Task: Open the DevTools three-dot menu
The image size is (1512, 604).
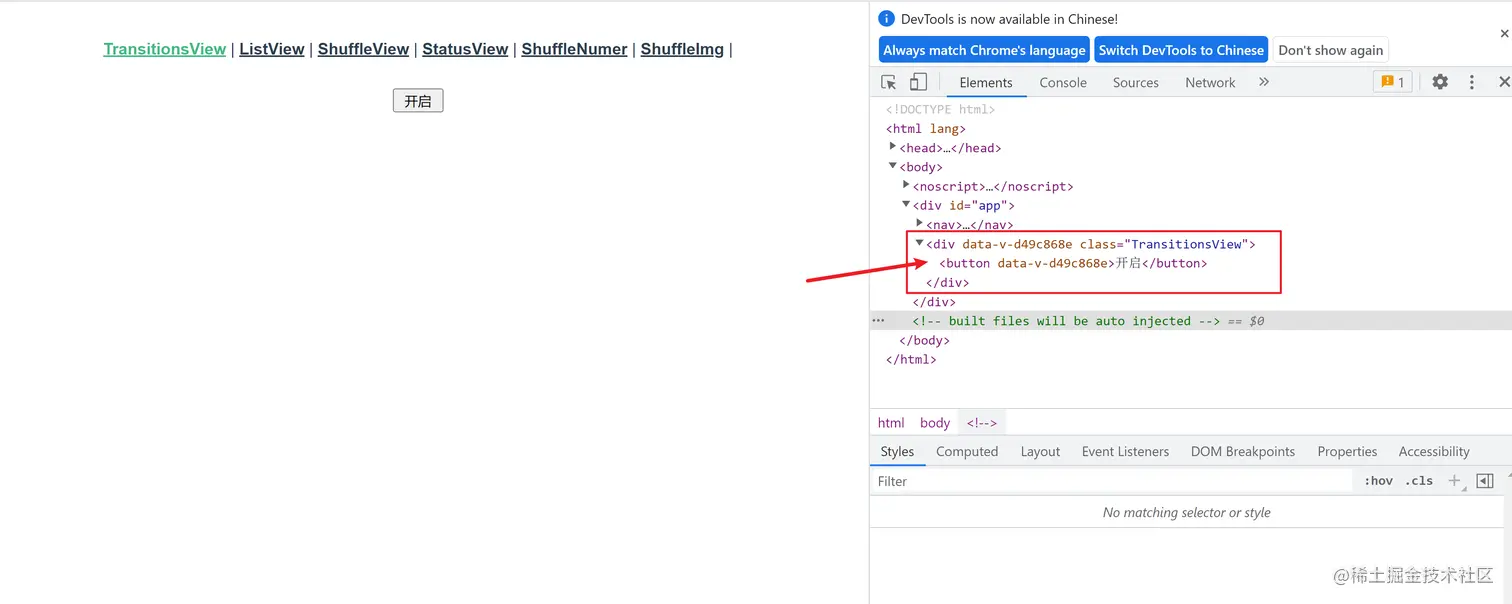Action: tap(1471, 82)
